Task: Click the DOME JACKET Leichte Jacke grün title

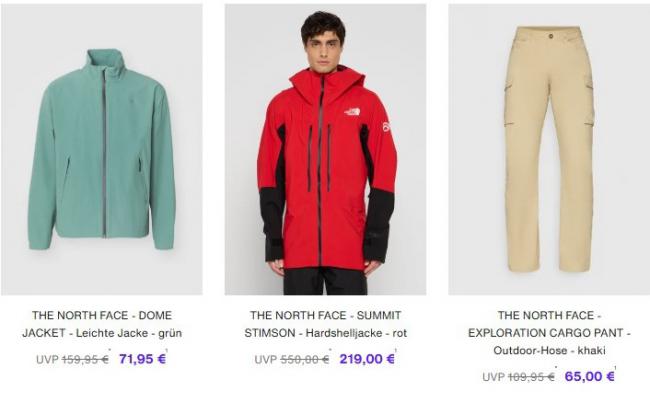Action: tap(102, 324)
